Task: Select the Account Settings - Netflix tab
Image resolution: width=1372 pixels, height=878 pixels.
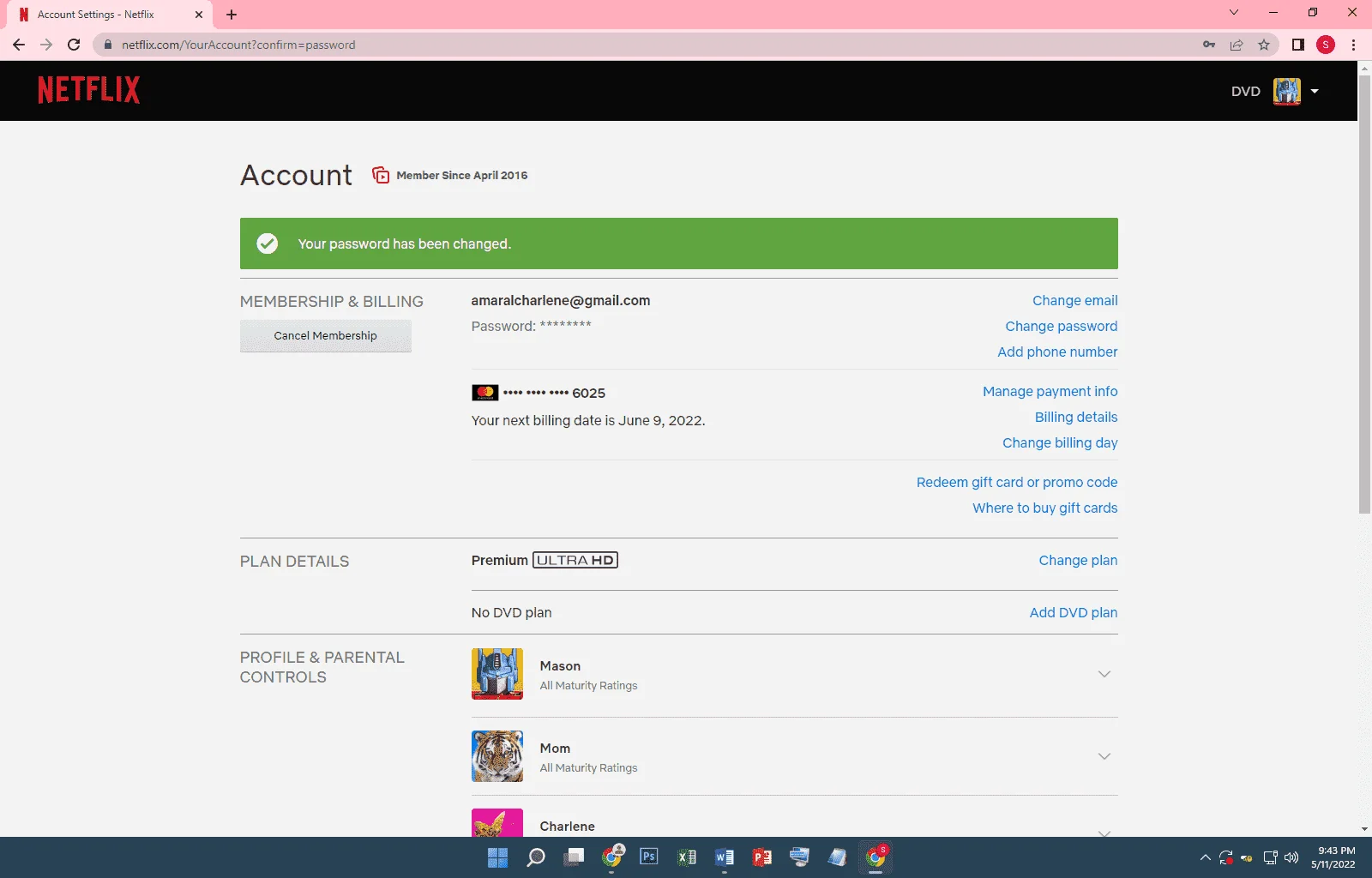Action: point(111,15)
